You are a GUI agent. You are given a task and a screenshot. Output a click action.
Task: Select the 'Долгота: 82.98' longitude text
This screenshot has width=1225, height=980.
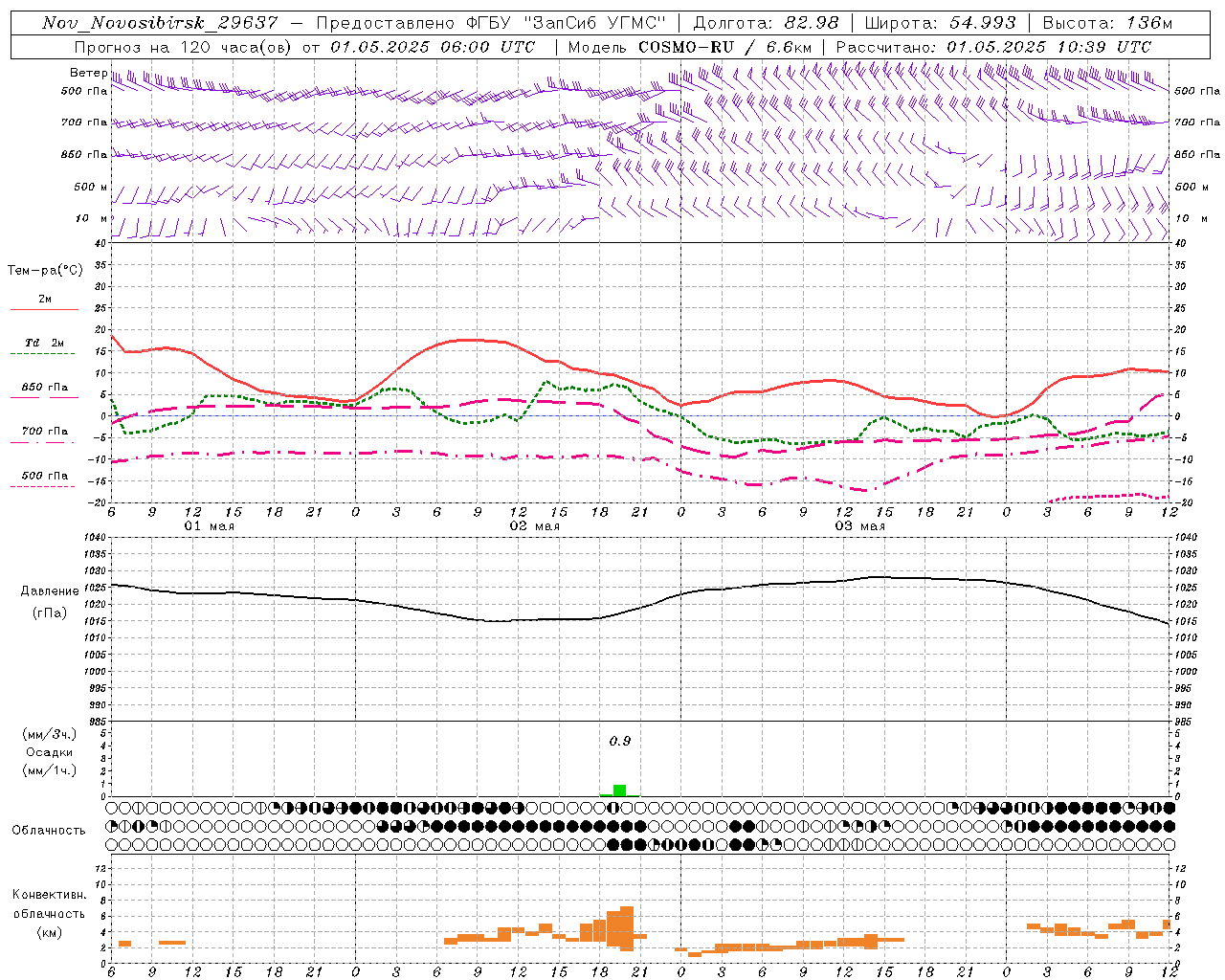pos(766,23)
